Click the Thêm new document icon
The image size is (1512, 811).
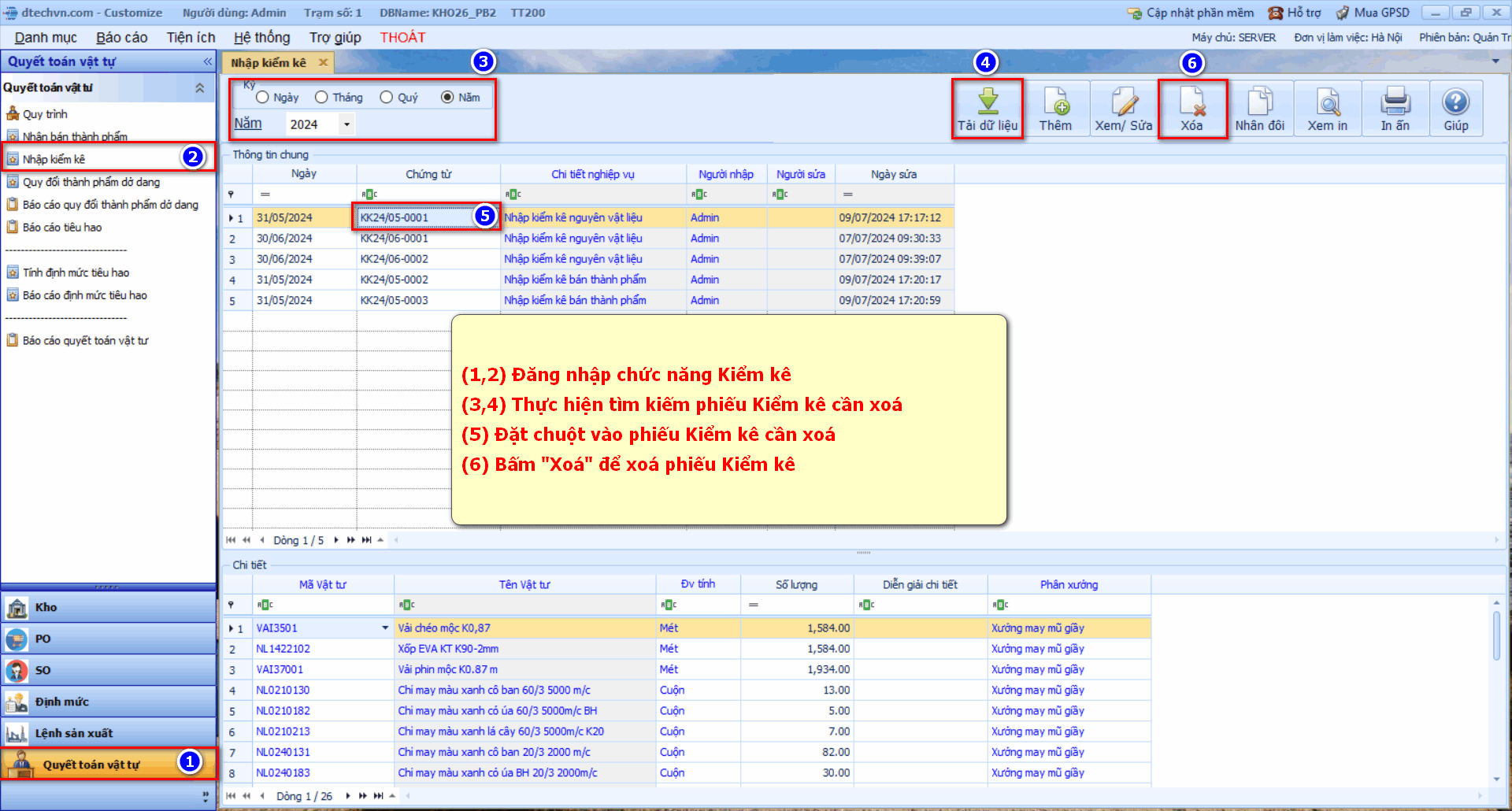(x=1055, y=102)
